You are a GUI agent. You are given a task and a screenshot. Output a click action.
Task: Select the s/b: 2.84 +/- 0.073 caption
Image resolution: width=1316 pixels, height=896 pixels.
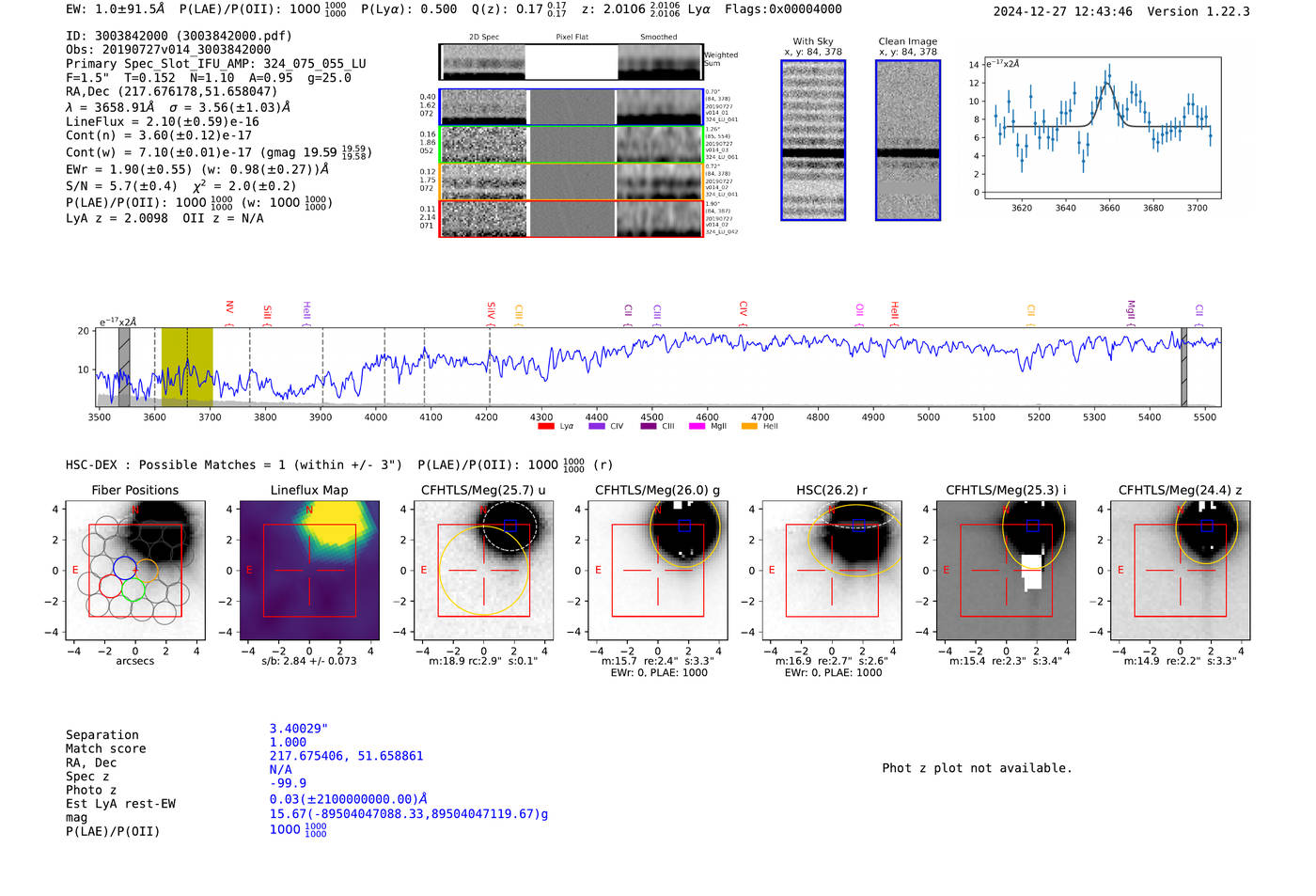[309, 661]
